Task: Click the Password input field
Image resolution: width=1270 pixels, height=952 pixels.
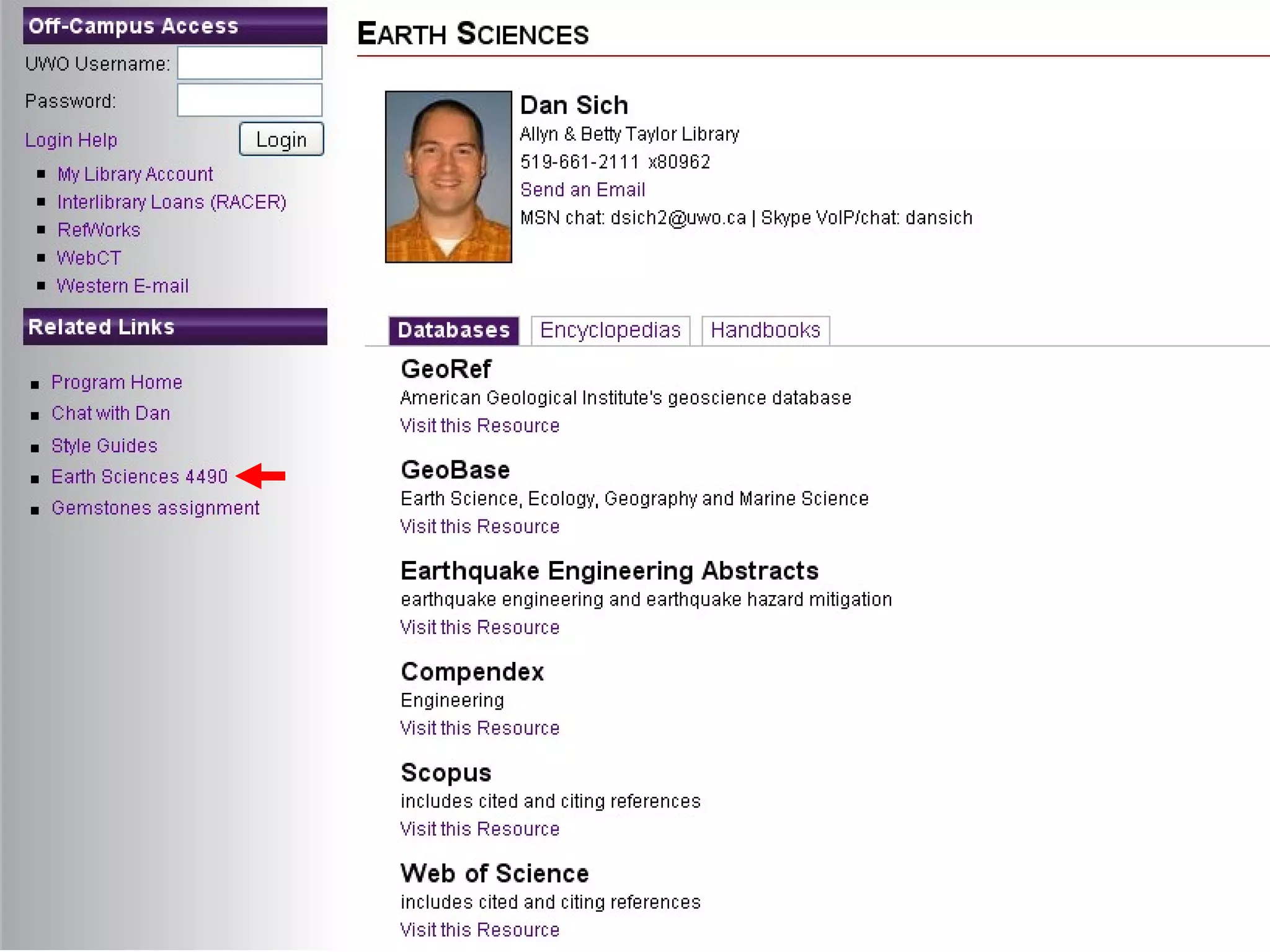Action: (x=249, y=100)
